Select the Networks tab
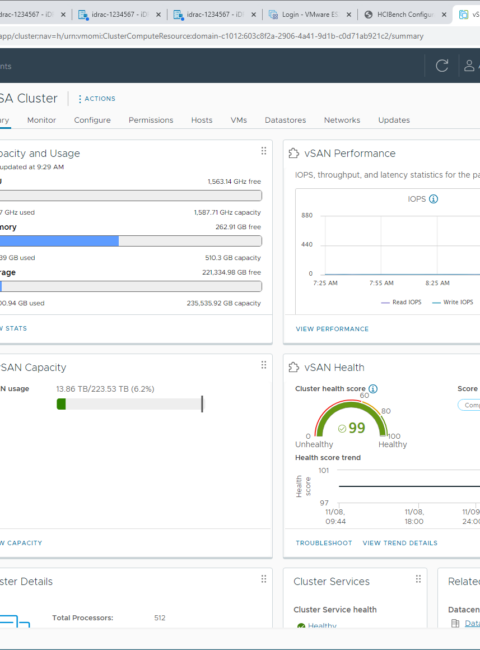The height and width of the screenshot is (650, 480). (342, 120)
